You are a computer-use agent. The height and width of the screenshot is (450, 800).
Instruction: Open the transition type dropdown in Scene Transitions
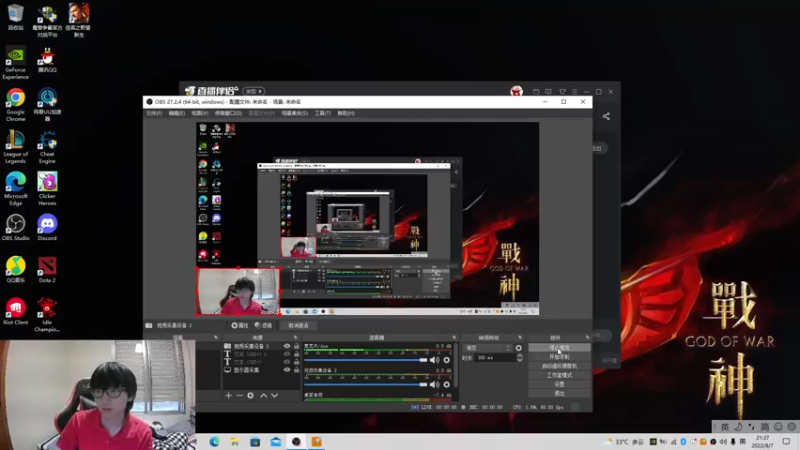click(x=487, y=348)
